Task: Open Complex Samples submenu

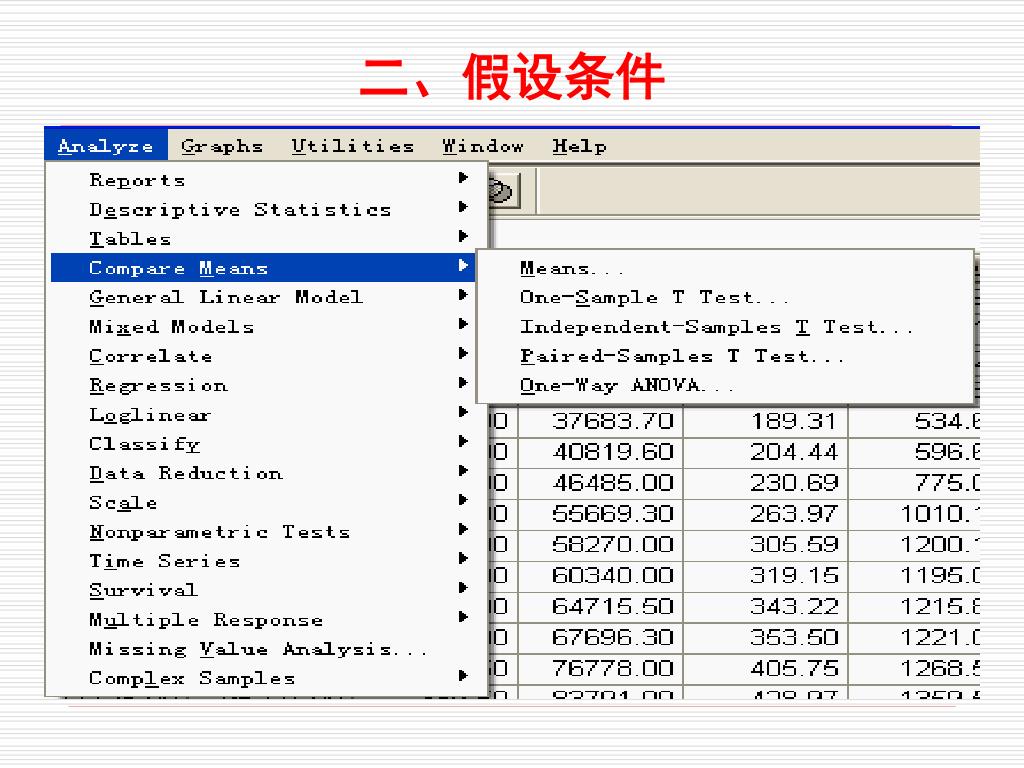Action: tap(261, 678)
